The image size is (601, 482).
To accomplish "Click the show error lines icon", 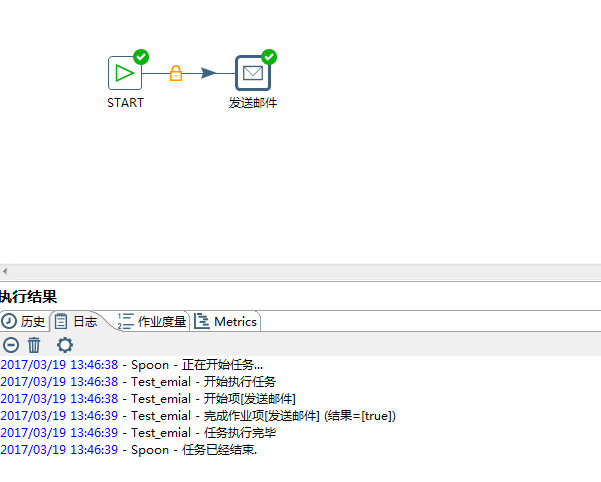I will [x=11, y=345].
